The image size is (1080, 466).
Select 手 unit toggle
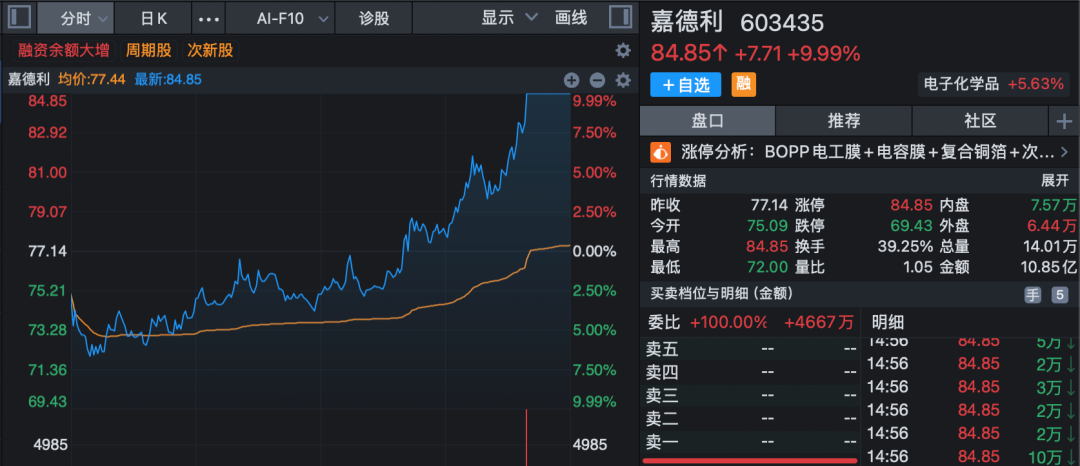point(1032,295)
